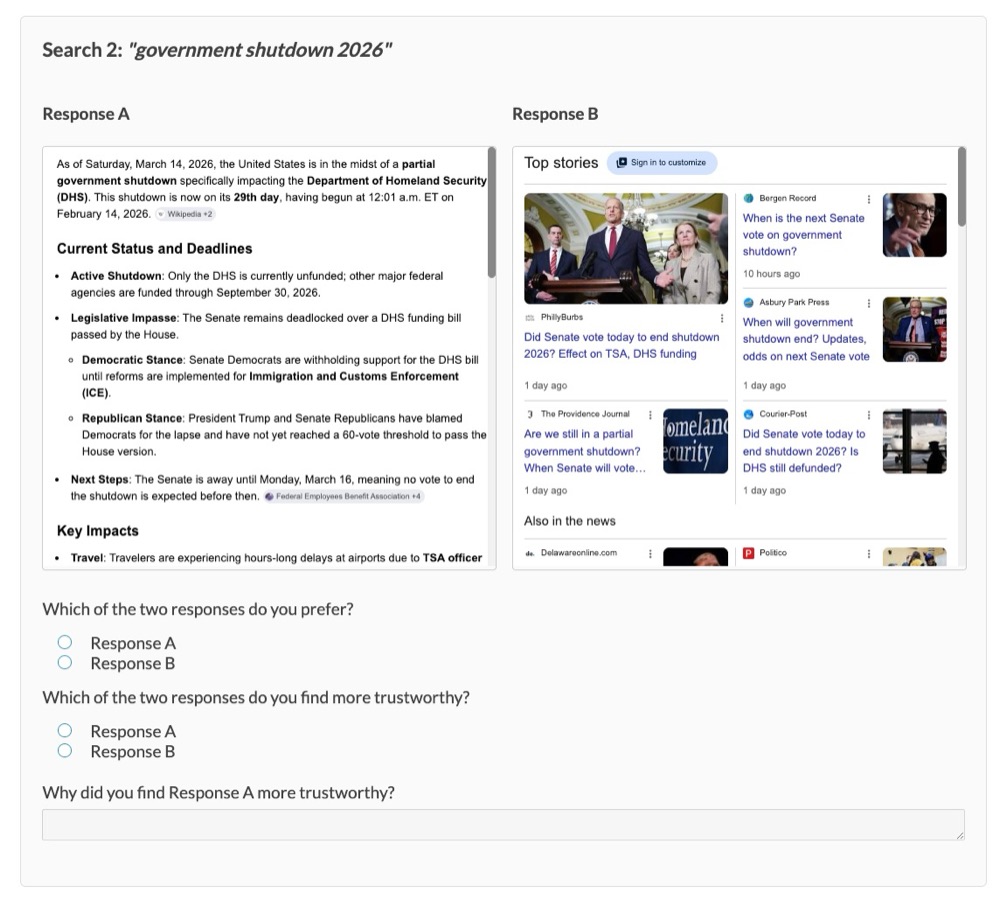
Task: Open Asbury Park Press shutdown end article
Action: (x=806, y=339)
